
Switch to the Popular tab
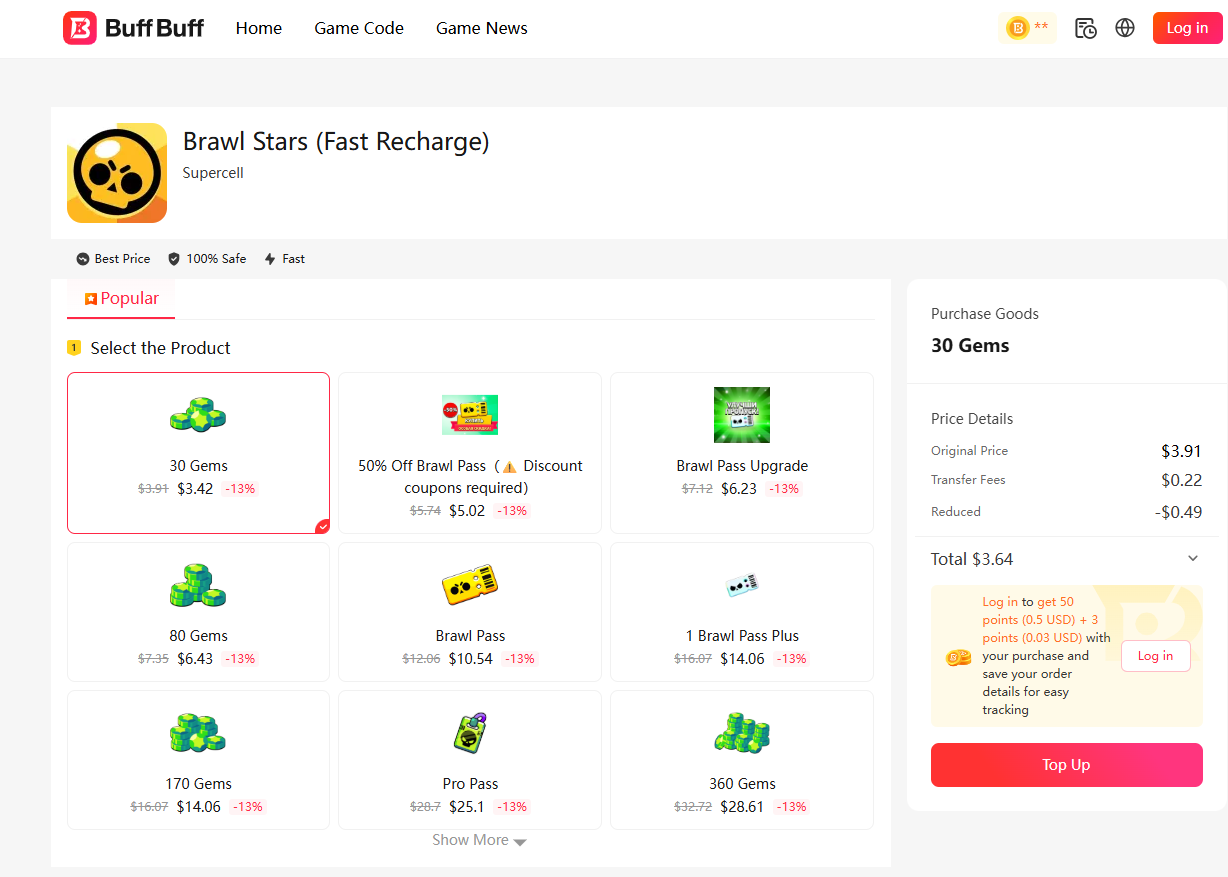pyautogui.click(x=122, y=298)
